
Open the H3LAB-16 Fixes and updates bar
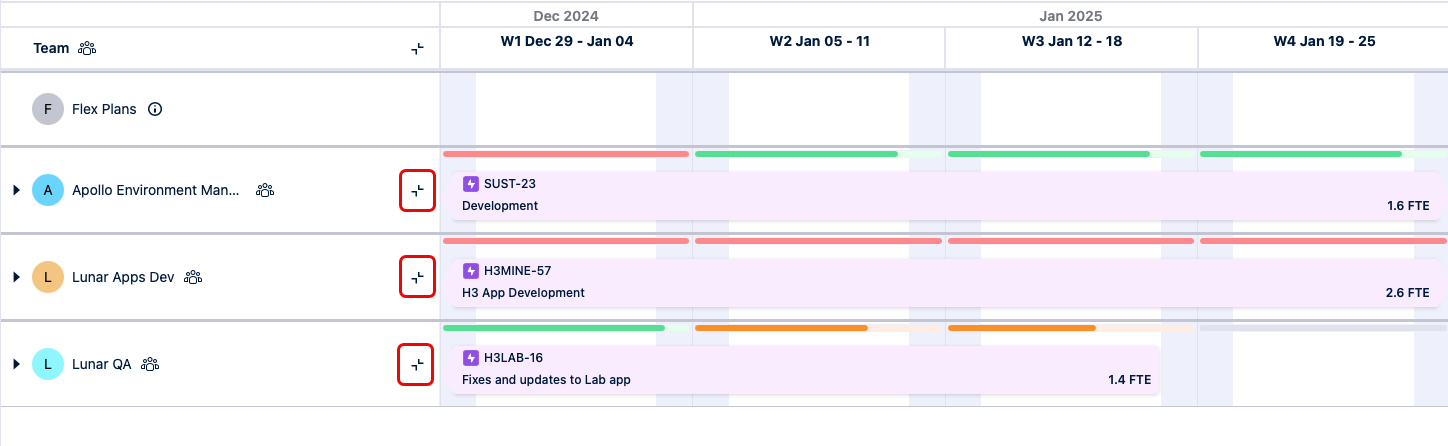coord(805,369)
